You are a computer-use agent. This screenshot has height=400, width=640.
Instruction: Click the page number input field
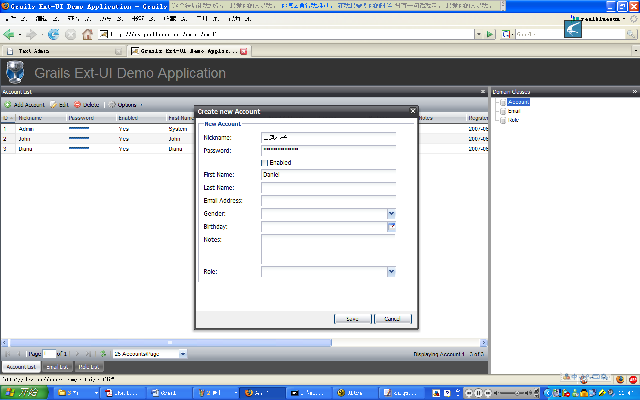(49, 354)
